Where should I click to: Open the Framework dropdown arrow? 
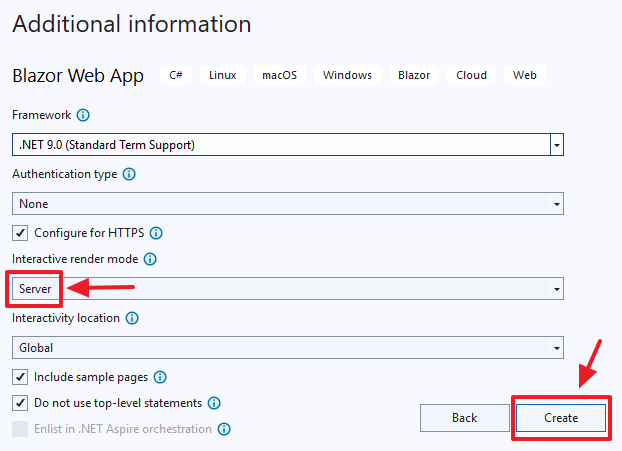coord(557,145)
